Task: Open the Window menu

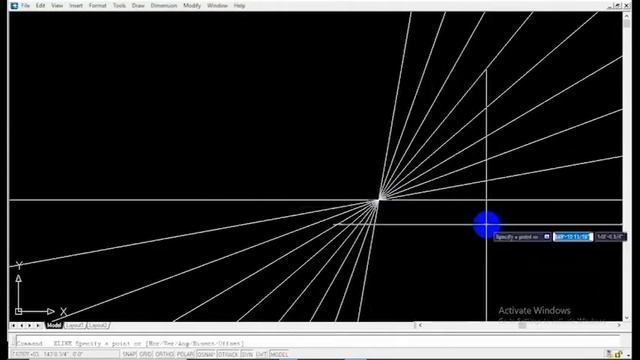Action: tap(217, 6)
